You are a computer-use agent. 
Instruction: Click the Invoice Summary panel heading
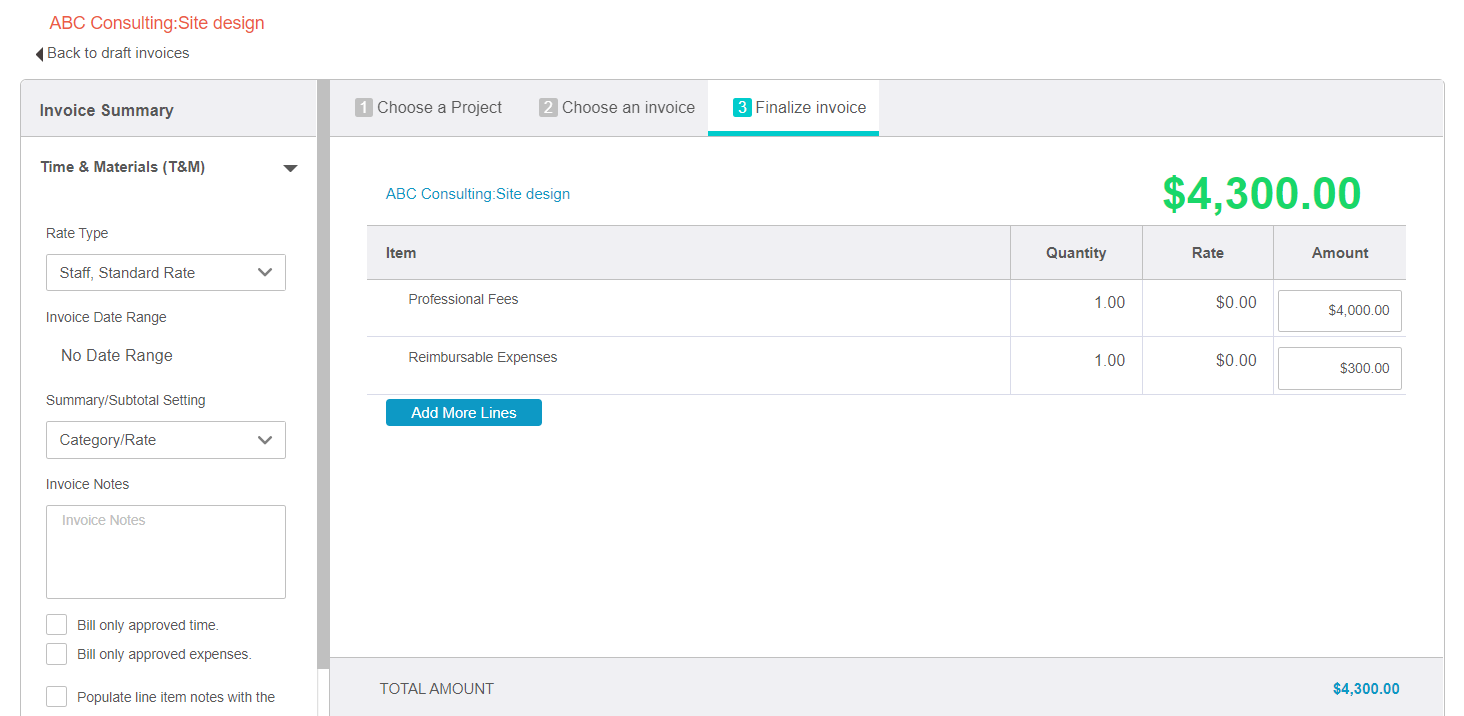coord(107,110)
